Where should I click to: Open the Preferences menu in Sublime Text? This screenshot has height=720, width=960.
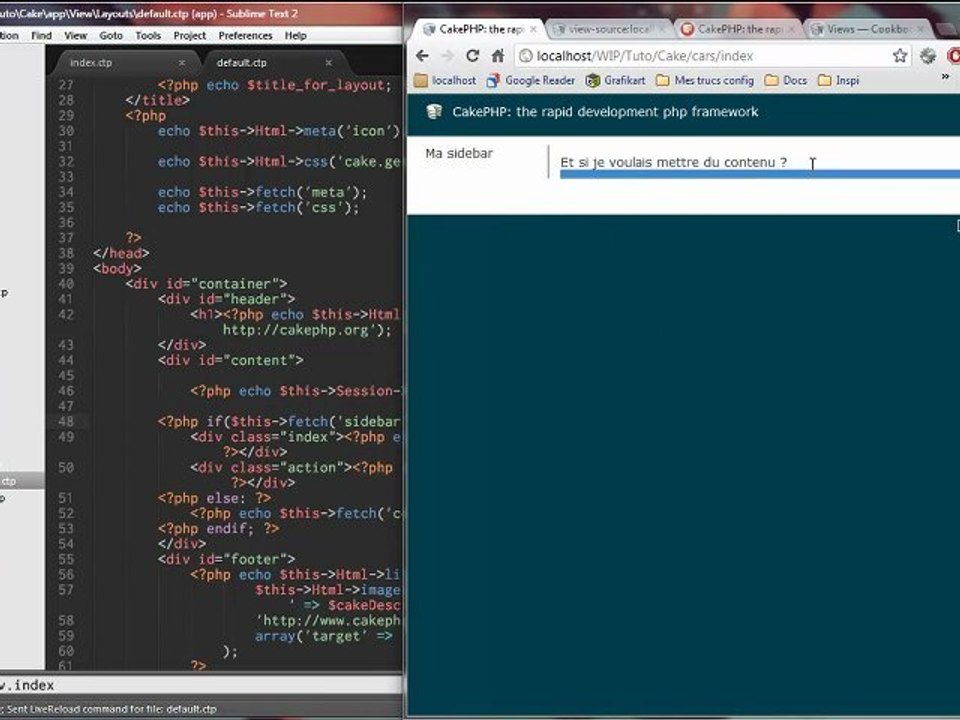coord(245,36)
